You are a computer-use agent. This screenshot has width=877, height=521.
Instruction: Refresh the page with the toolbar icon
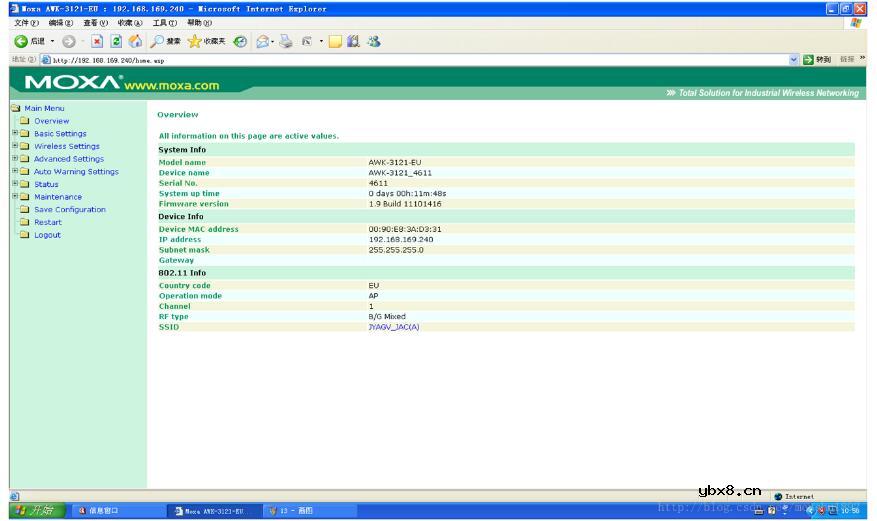(x=116, y=41)
